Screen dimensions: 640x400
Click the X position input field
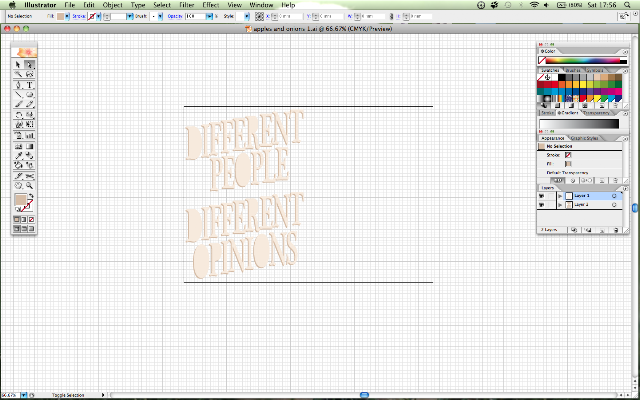(290, 16)
